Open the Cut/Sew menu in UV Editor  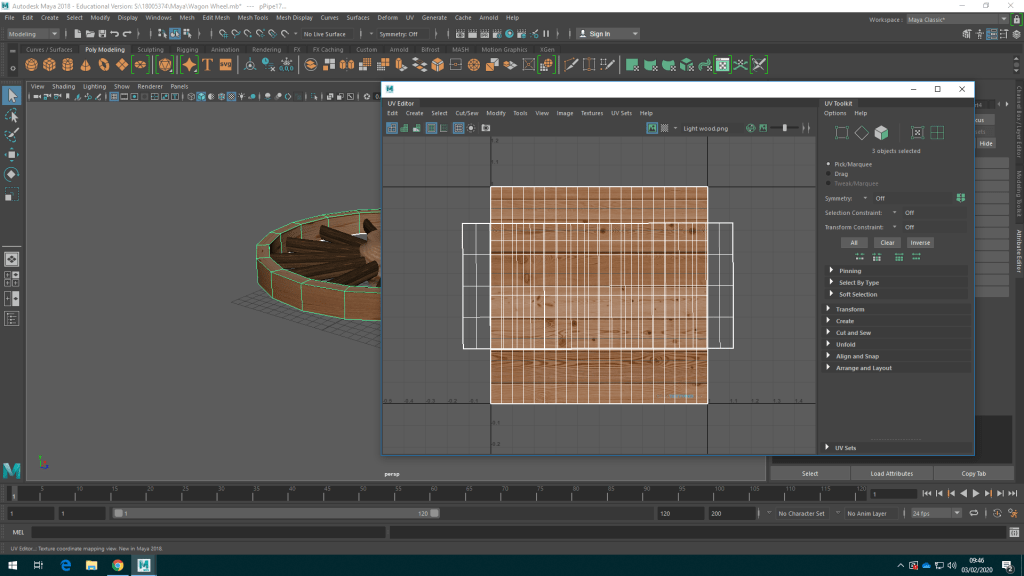point(466,113)
